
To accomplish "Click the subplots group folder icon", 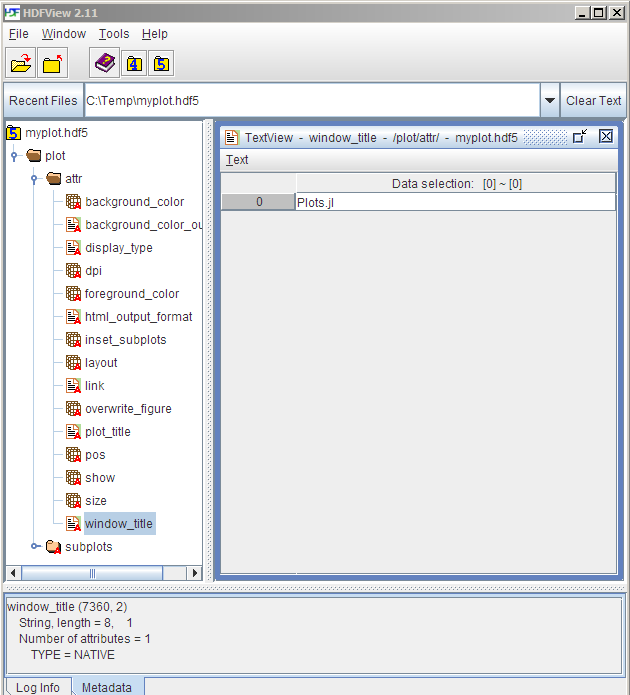I will 53,547.
